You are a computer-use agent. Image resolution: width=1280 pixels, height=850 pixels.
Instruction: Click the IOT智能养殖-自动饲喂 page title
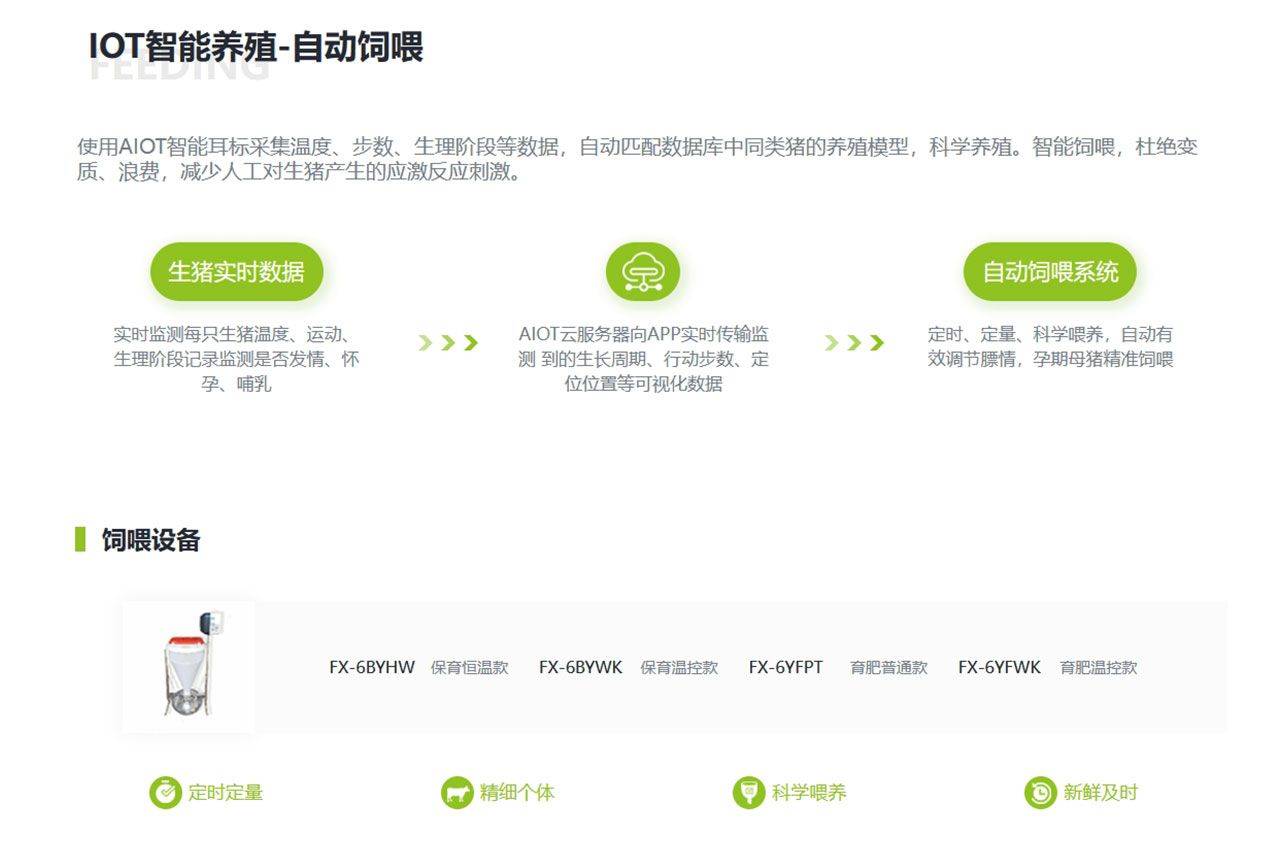(256, 47)
